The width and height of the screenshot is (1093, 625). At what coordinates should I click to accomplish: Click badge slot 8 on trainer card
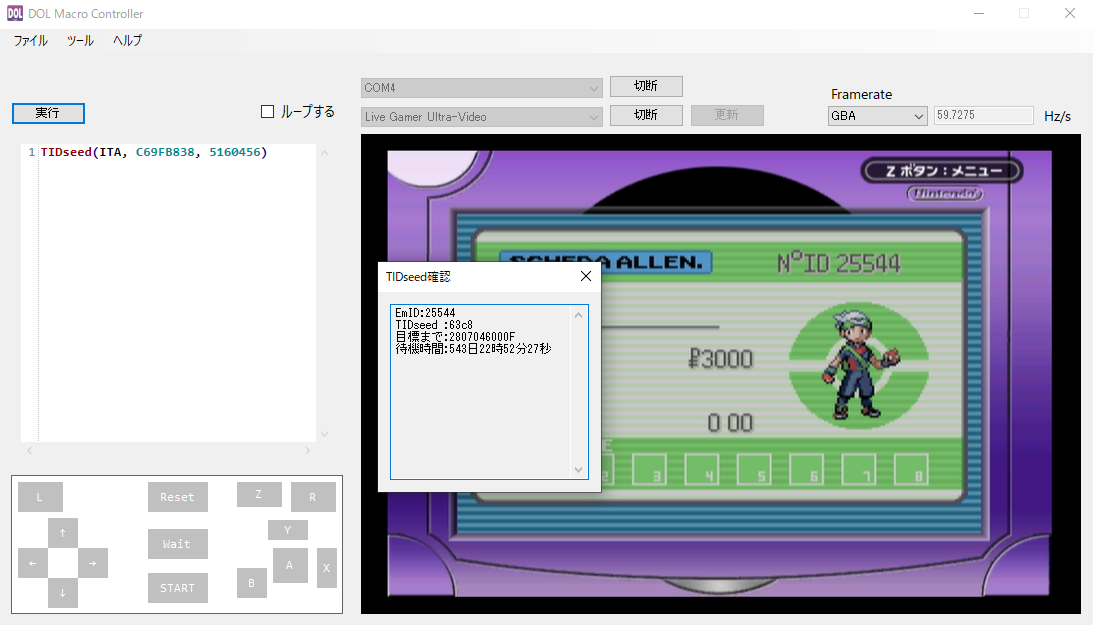pyautogui.click(x=911, y=470)
